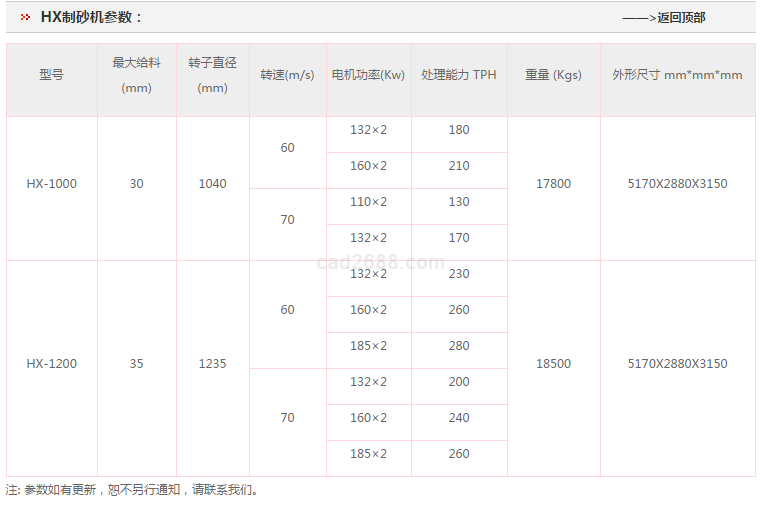
Task: Click the rotor diameter value 1040
Action: click(212, 184)
